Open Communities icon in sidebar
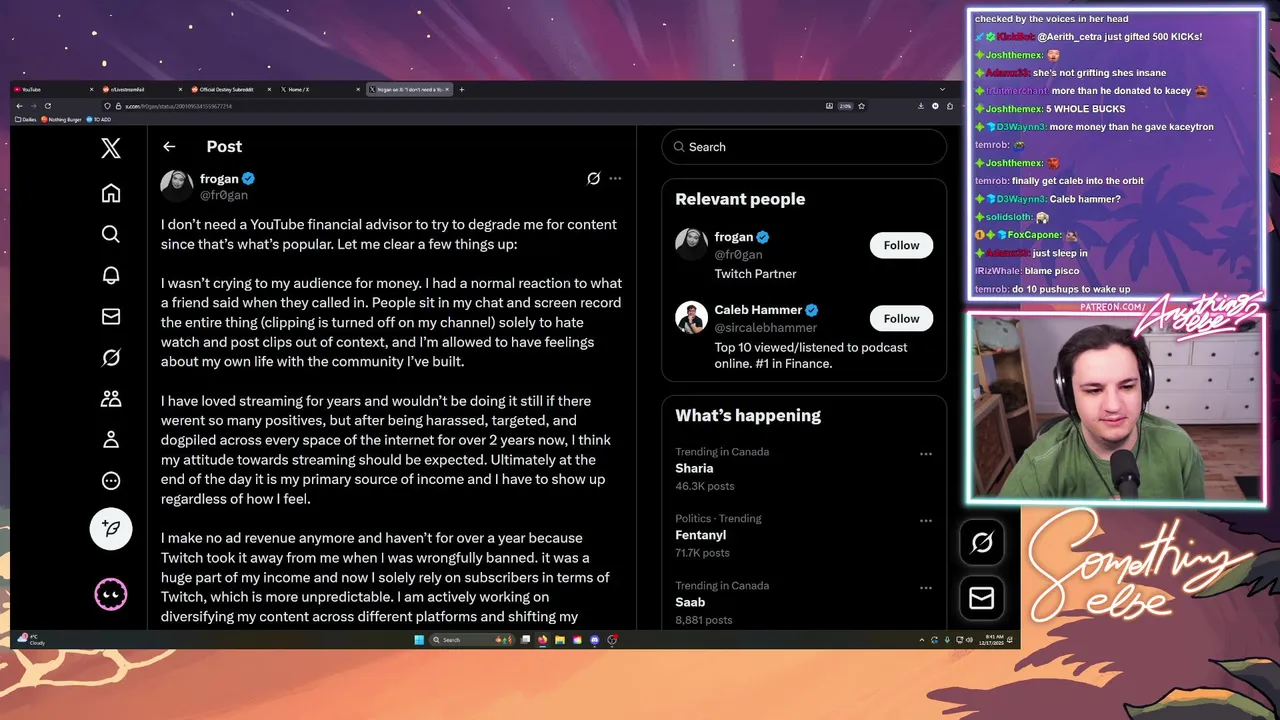The height and width of the screenshot is (720, 1280). (x=111, y=399)
